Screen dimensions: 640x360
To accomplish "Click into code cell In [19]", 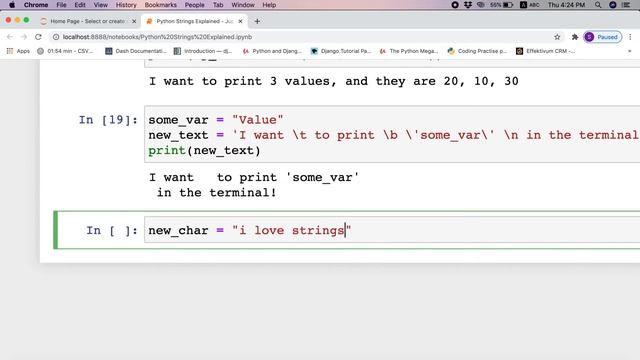I will tap(392, 134).
